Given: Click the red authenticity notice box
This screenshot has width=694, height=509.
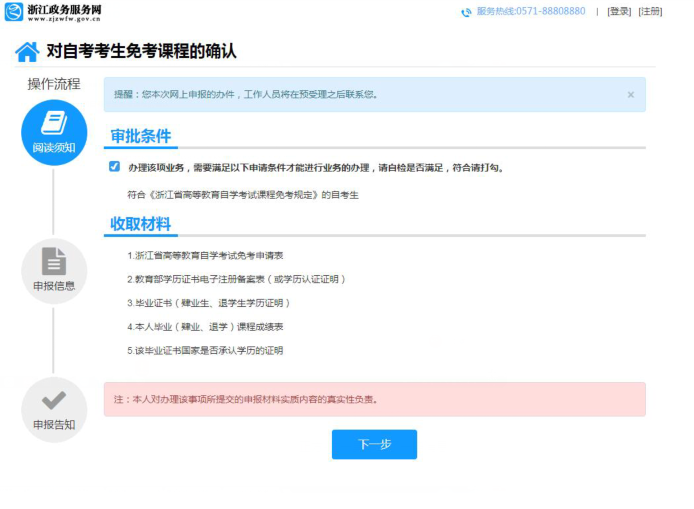Looking at the screenshot, I should [x=374, y=399].
